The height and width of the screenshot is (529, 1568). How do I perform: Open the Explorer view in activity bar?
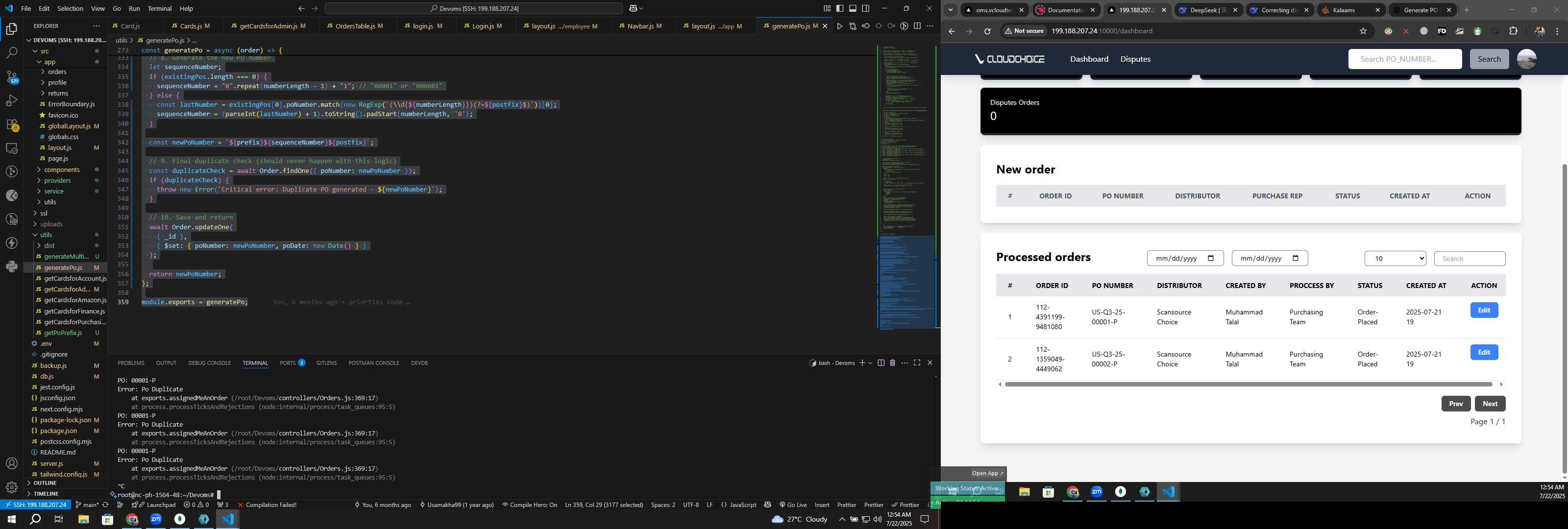[x=12, y=28]
